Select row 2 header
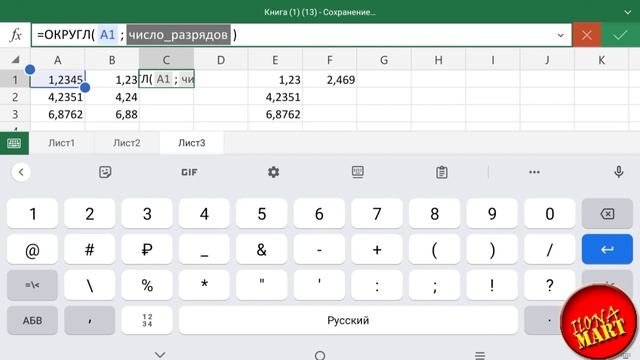 (x=15, y=97)
